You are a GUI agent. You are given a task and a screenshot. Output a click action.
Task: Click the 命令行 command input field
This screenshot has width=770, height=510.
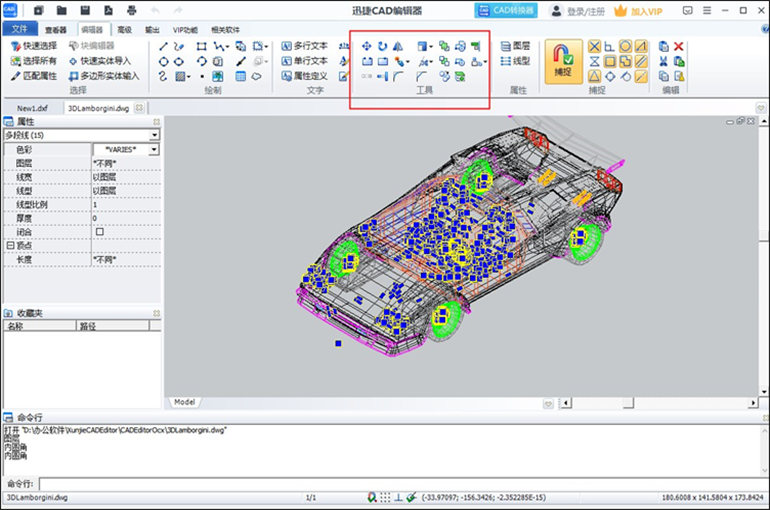click(x=400, y=483)
